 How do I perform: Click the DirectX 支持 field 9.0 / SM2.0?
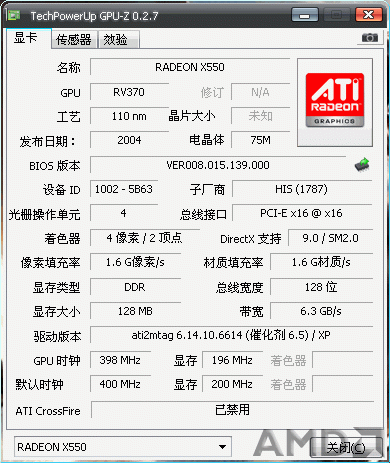[330, 238]
